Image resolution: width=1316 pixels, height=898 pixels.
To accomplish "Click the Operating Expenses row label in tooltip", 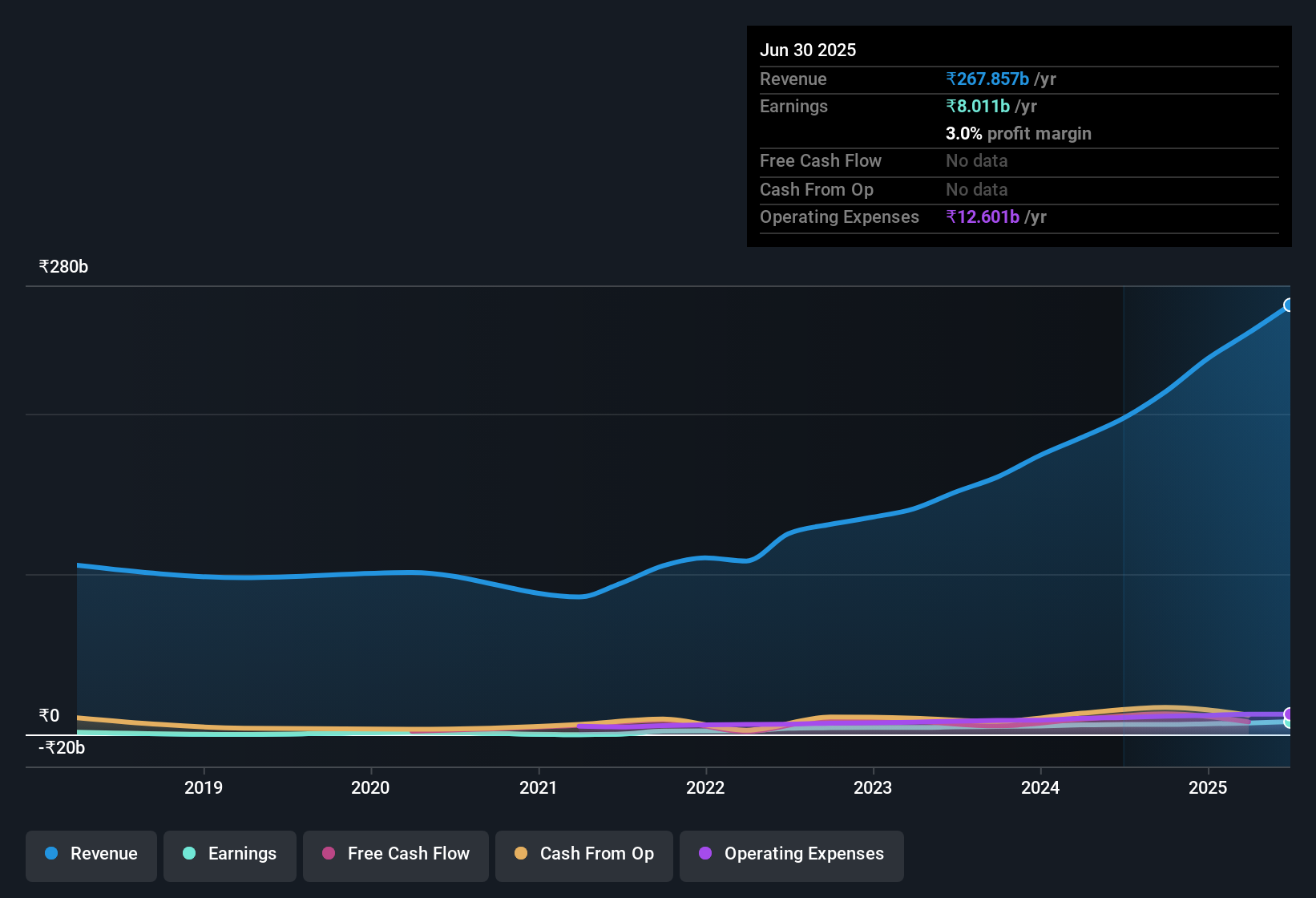I will coord(839,216).
